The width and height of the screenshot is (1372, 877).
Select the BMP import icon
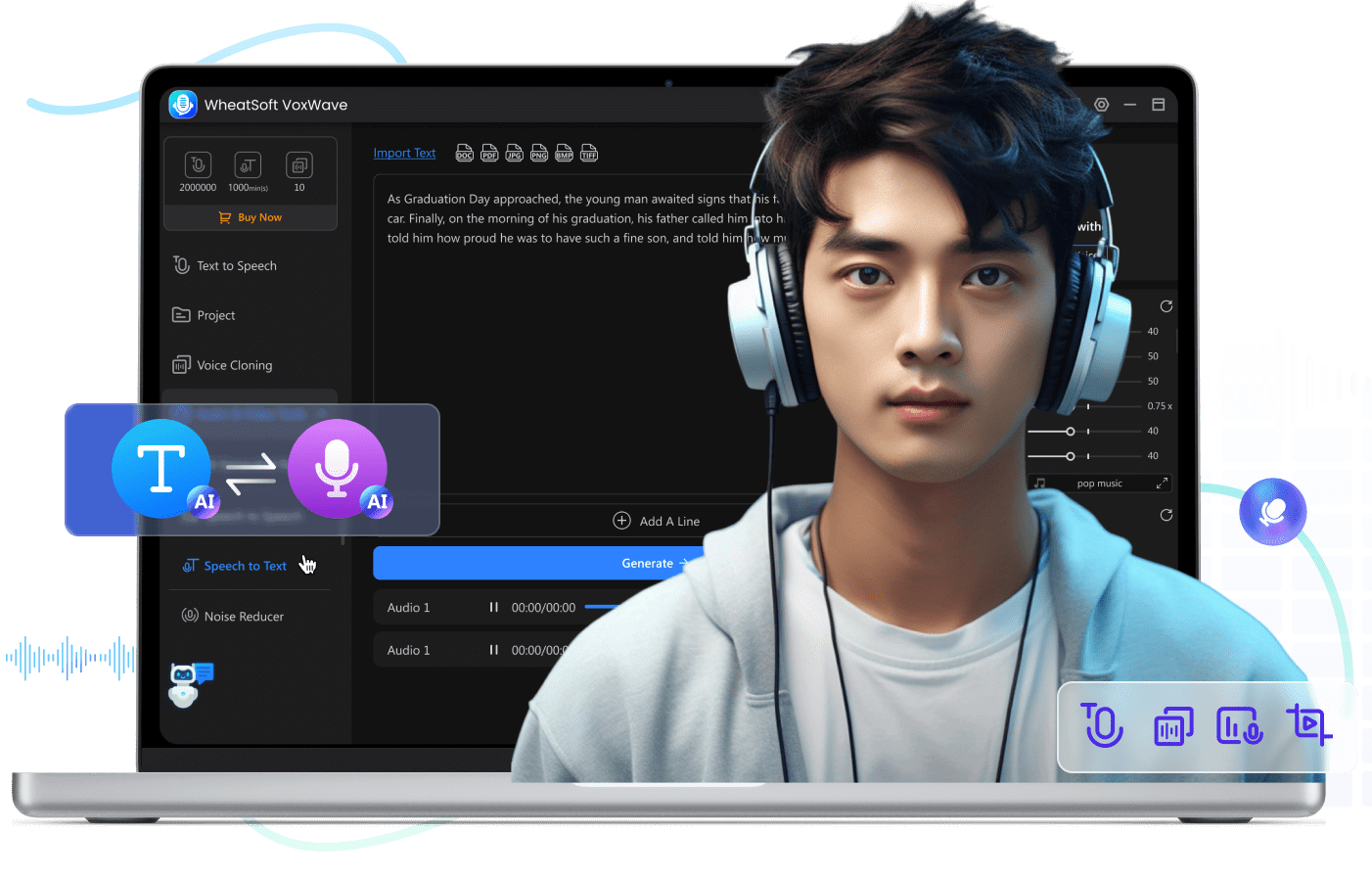click(564, 153)
